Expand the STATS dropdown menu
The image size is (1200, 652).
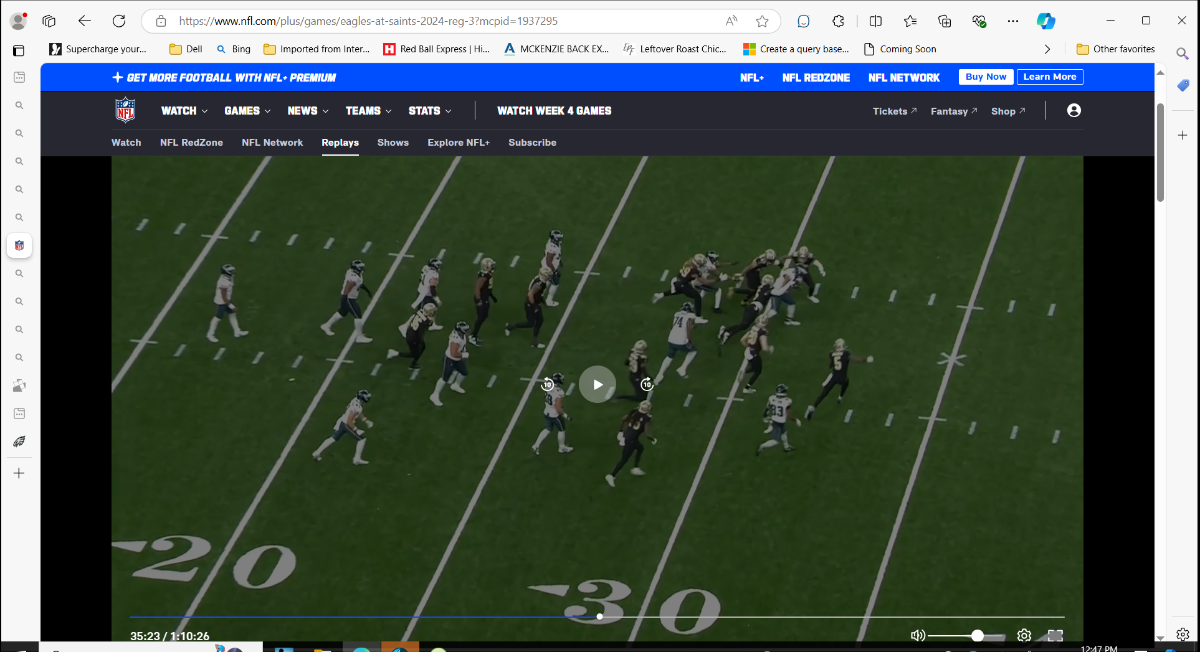430,111
